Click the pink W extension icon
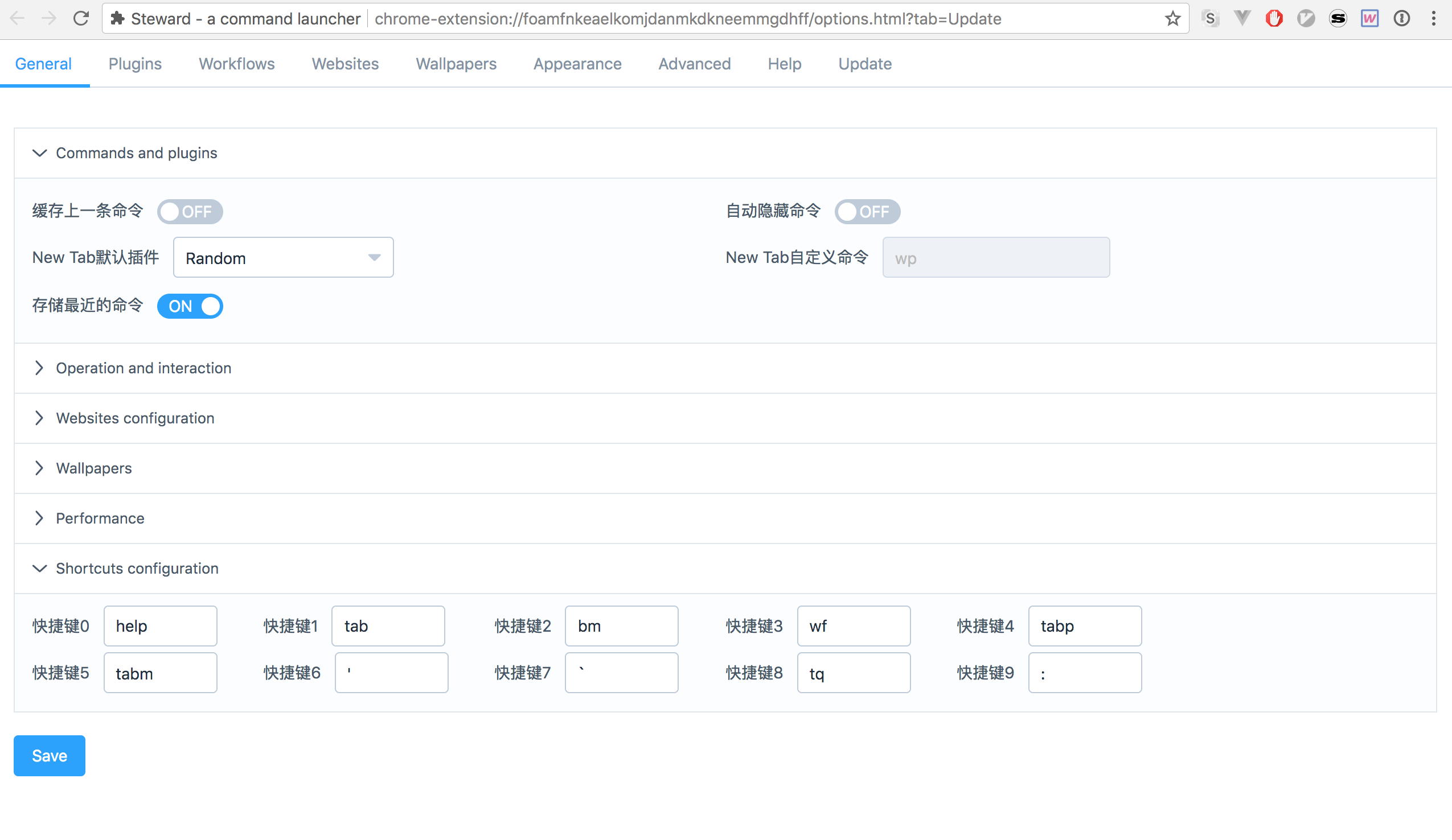The image size is (1452, 840). tap(1369, 19)
